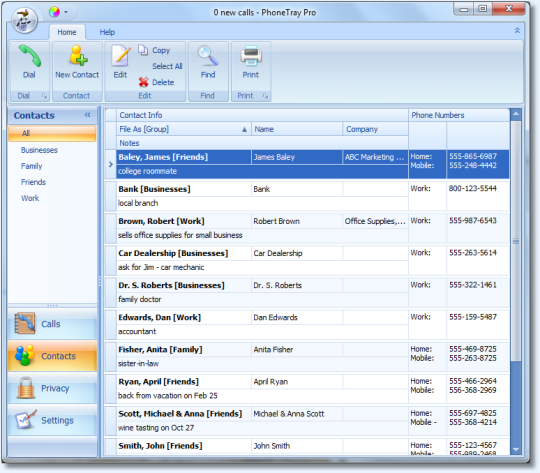Select the Car Dealership [Businesses] contact
The height and width of the screenshot is (473, 540).
tap(173, 253)
